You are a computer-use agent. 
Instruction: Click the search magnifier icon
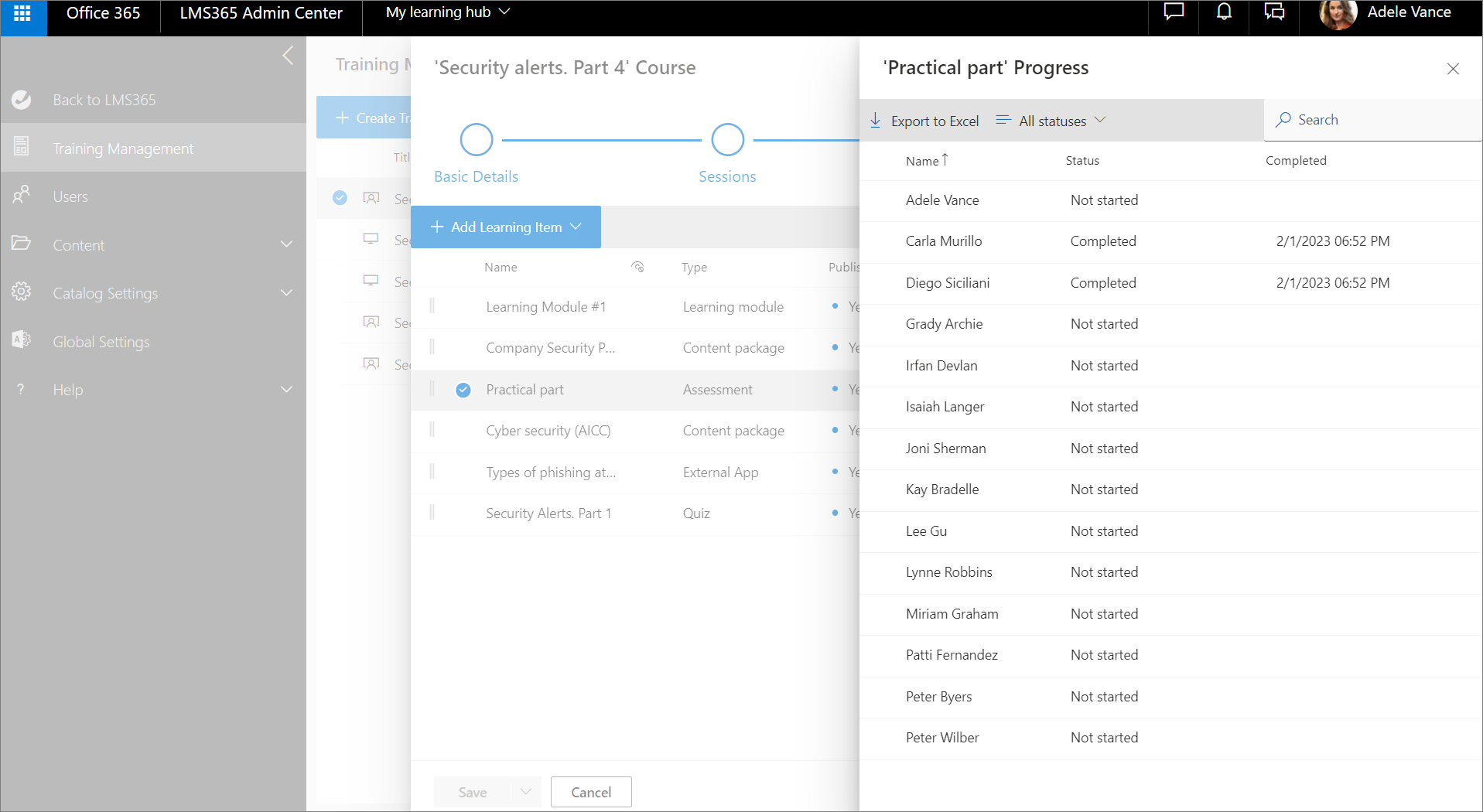point(1283,120)
